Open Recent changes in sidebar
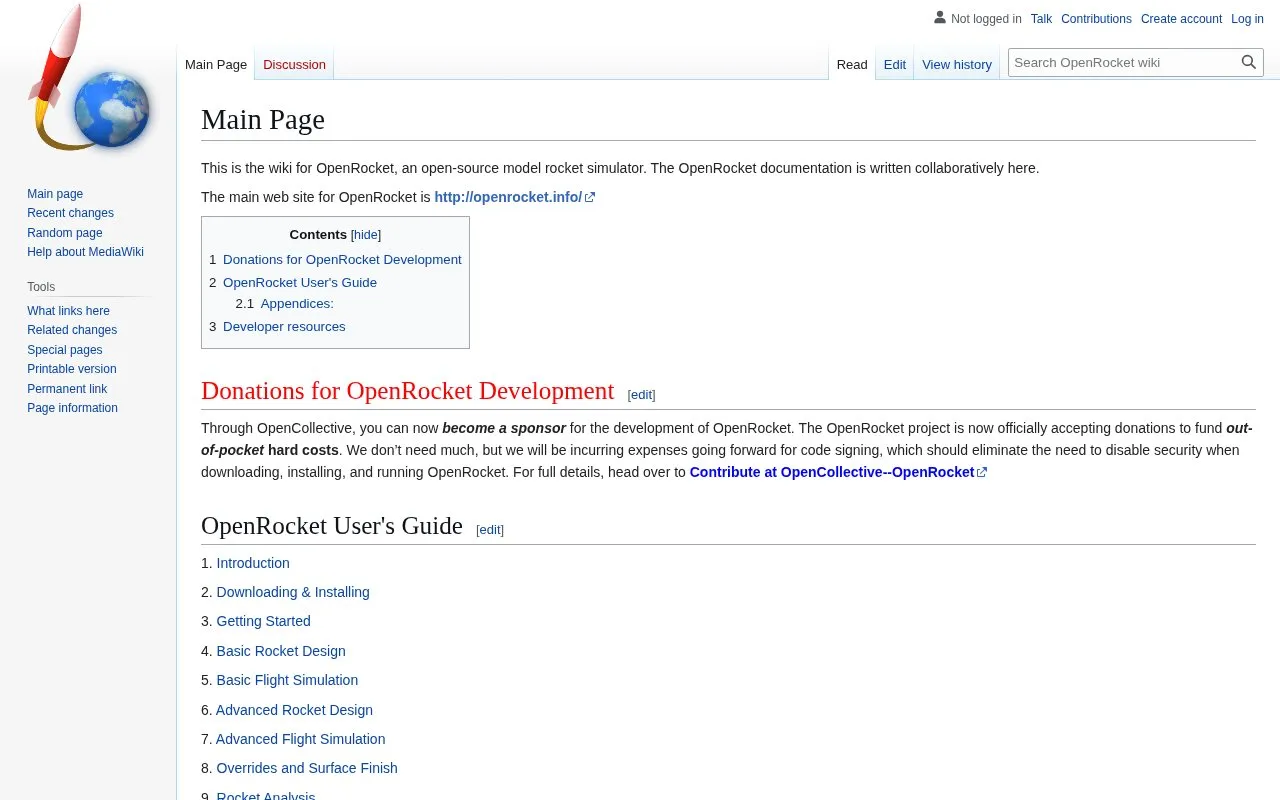Viewport: 1280px width, 800px height. [x=70, y=213]
